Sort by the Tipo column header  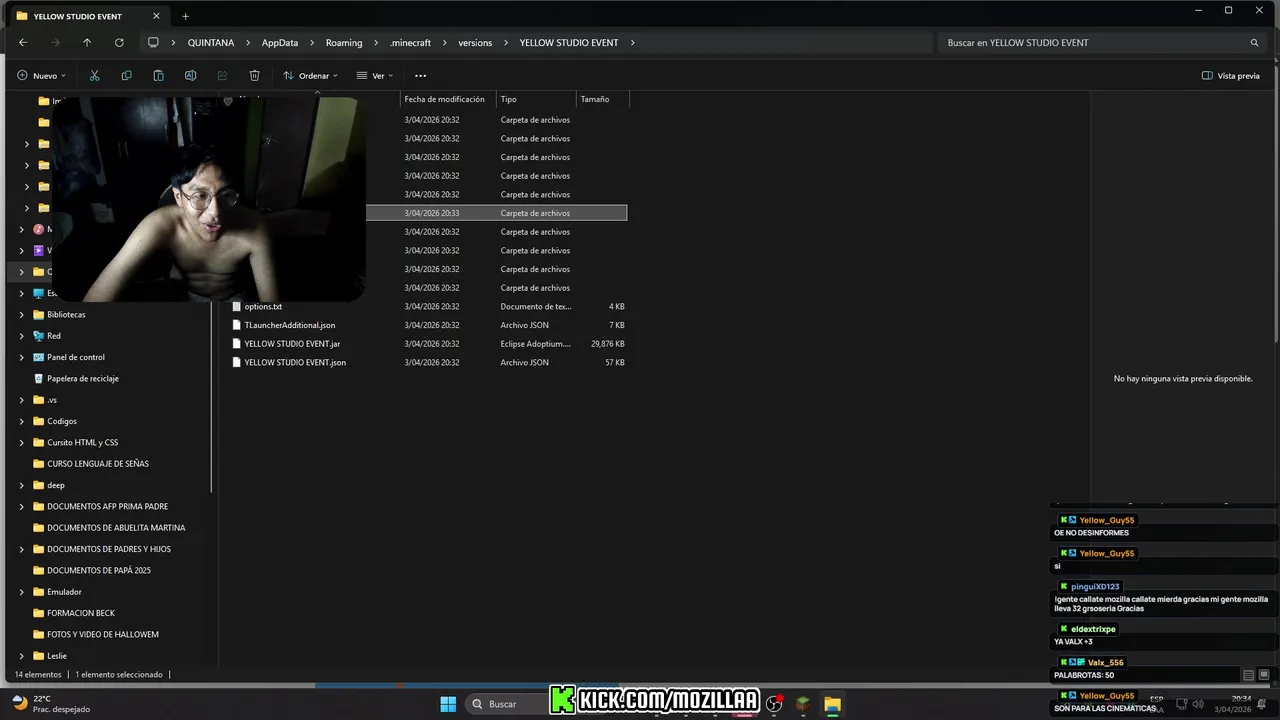tap(536, 99)
